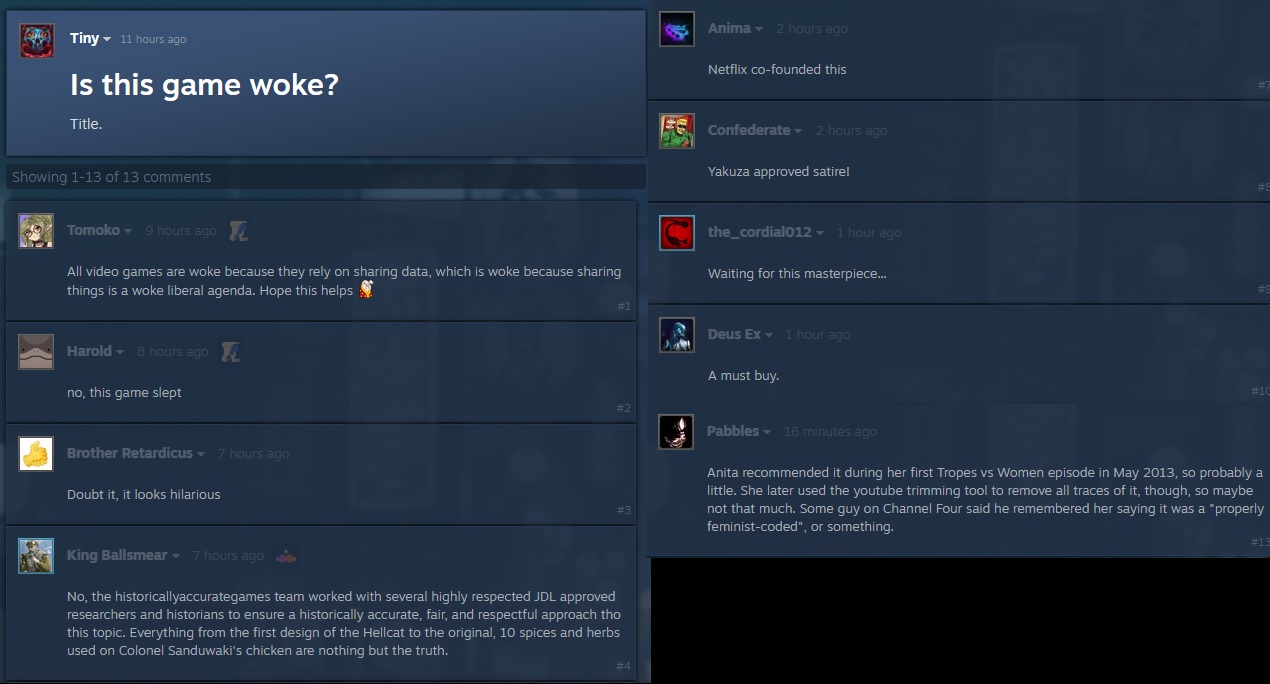
Task: Click the Anima username link
Action: coord(729,28)
